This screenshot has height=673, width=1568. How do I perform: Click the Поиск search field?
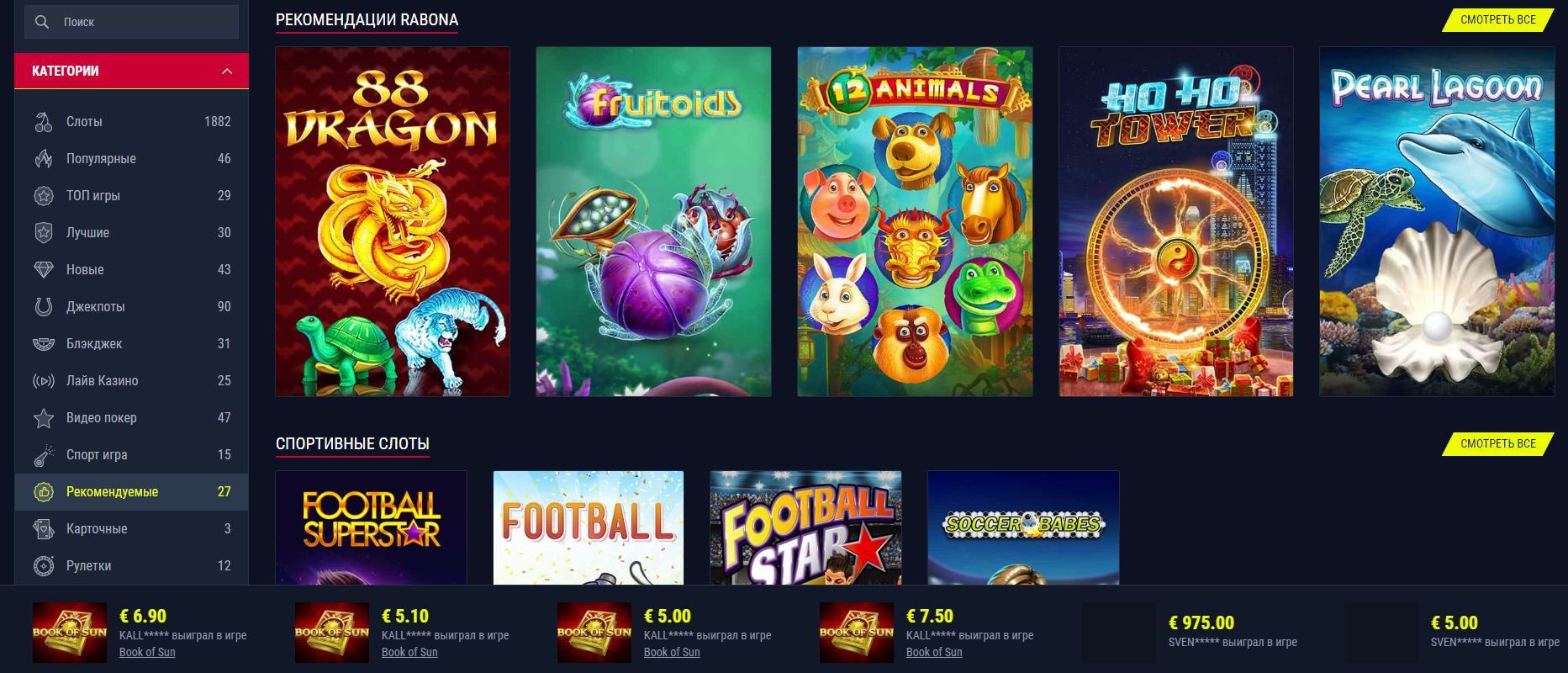[131, 22]
